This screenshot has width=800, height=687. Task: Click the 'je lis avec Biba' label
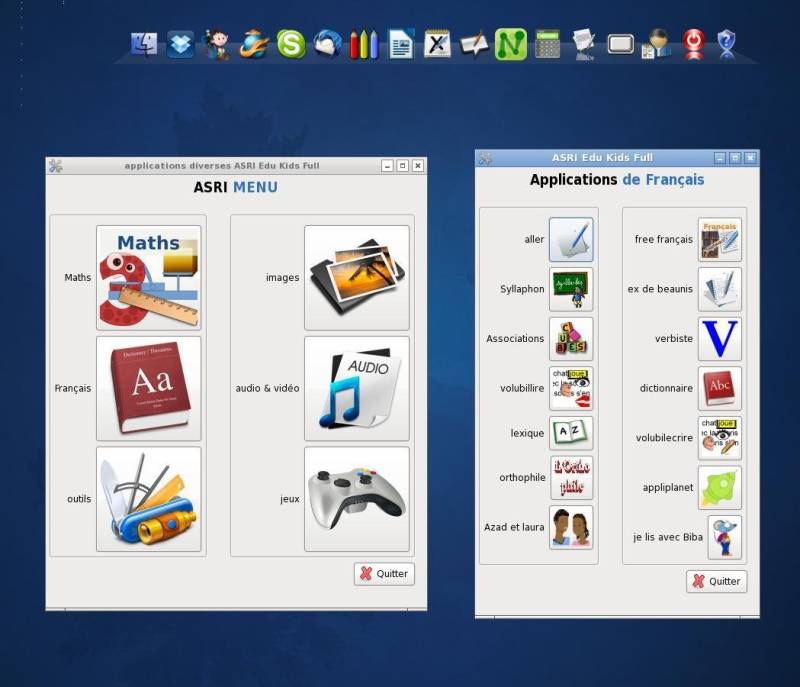click(668, 537)
